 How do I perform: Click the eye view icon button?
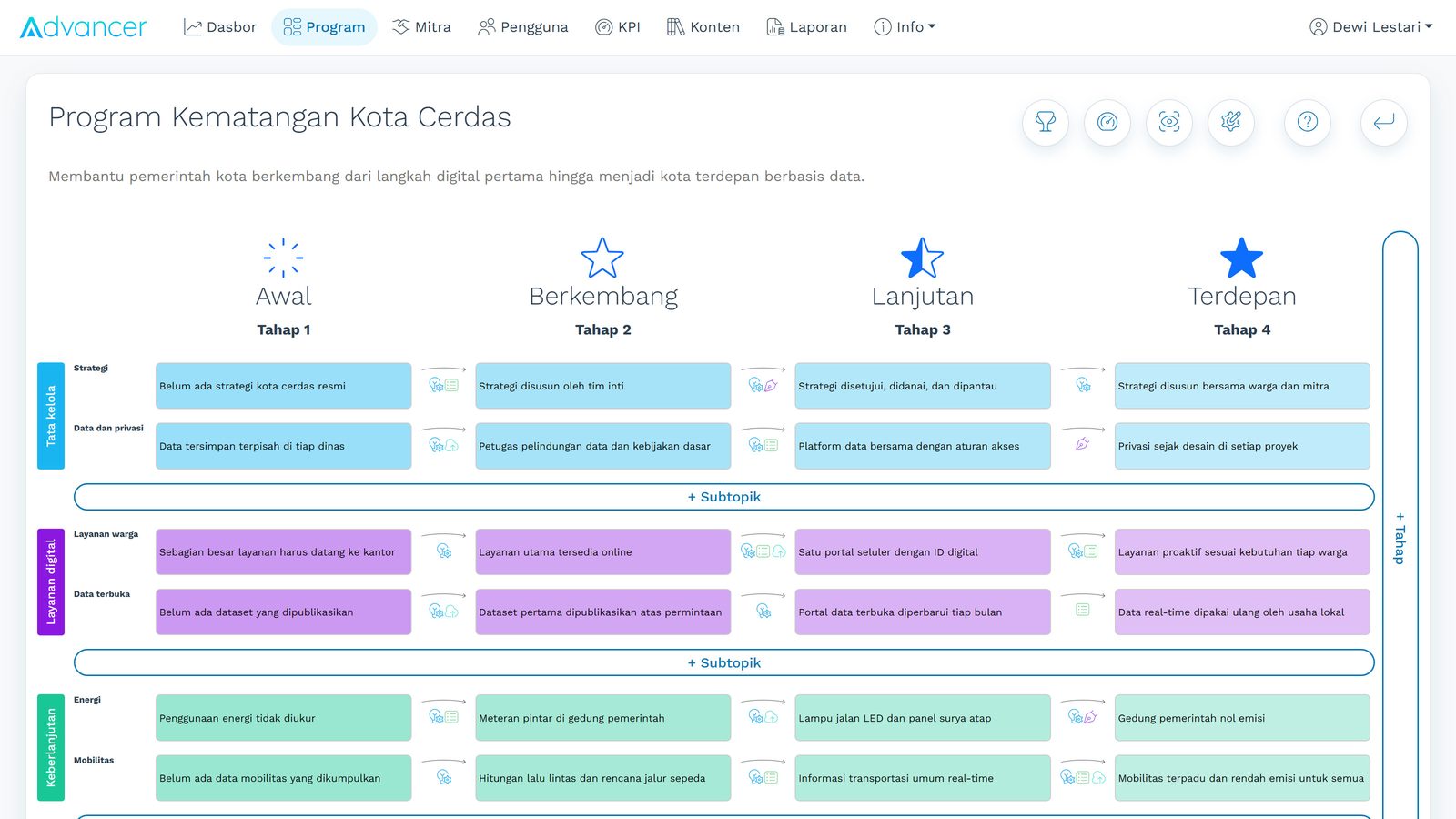(1169, 122)
